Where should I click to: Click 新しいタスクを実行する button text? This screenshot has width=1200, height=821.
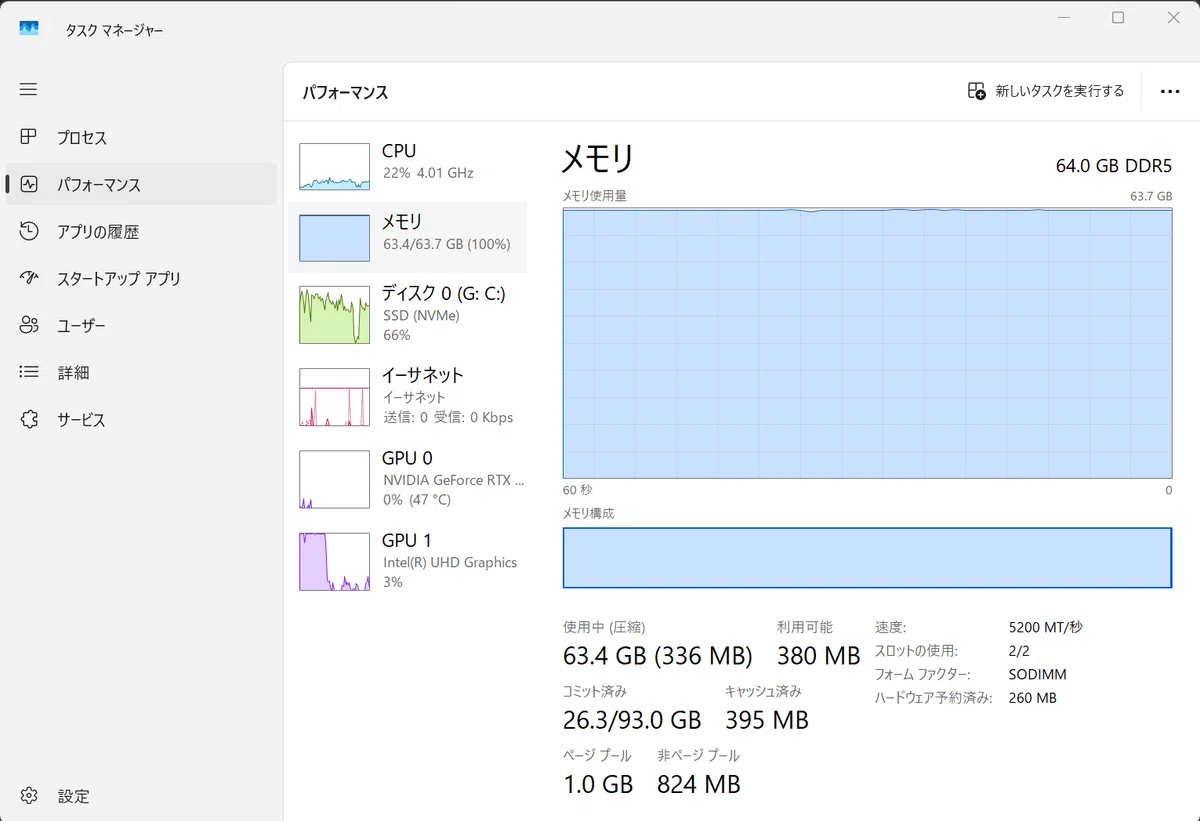click(1059, 91)
